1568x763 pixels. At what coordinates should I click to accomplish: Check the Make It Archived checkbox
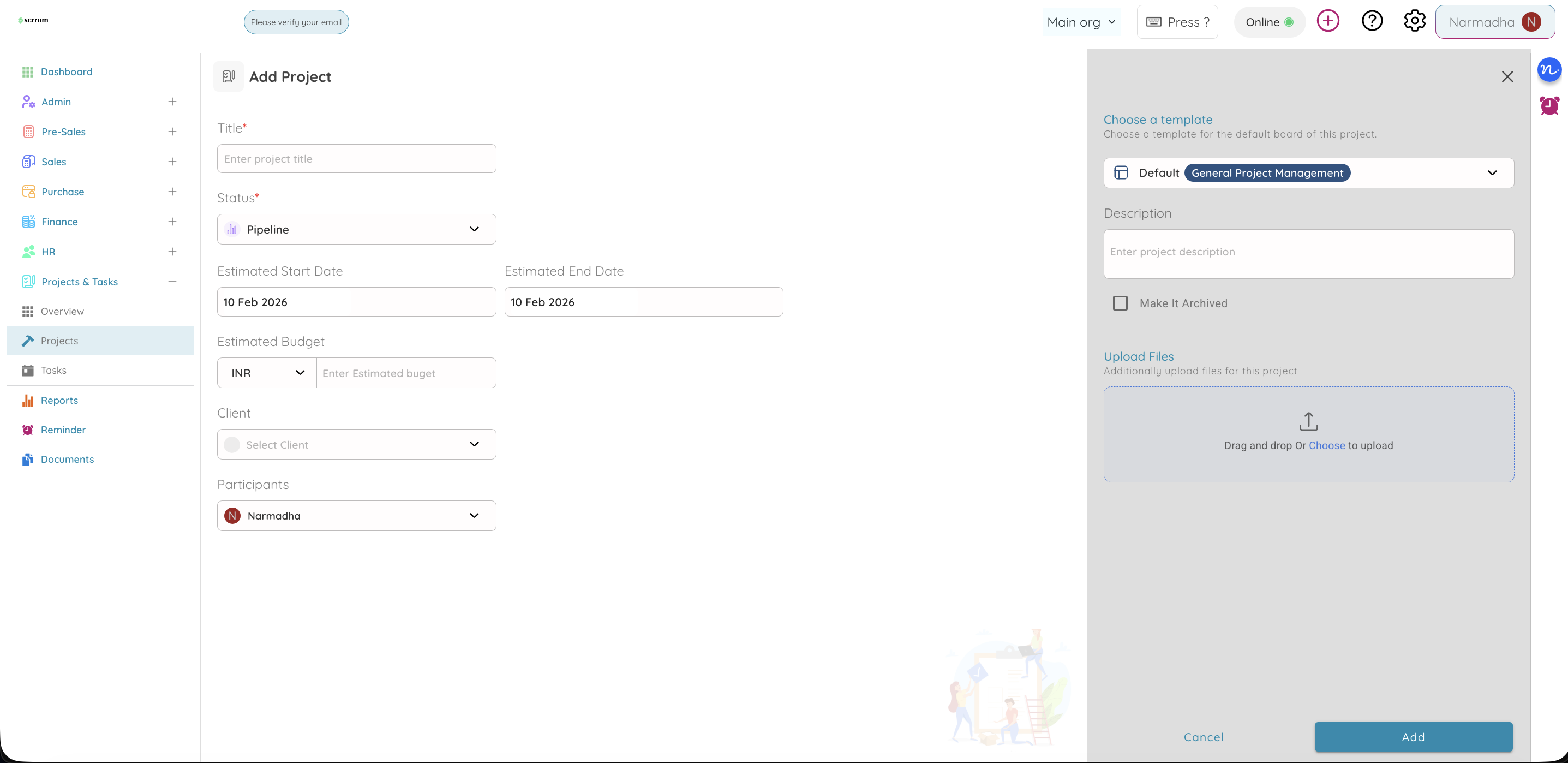[x=1121, y=303]
